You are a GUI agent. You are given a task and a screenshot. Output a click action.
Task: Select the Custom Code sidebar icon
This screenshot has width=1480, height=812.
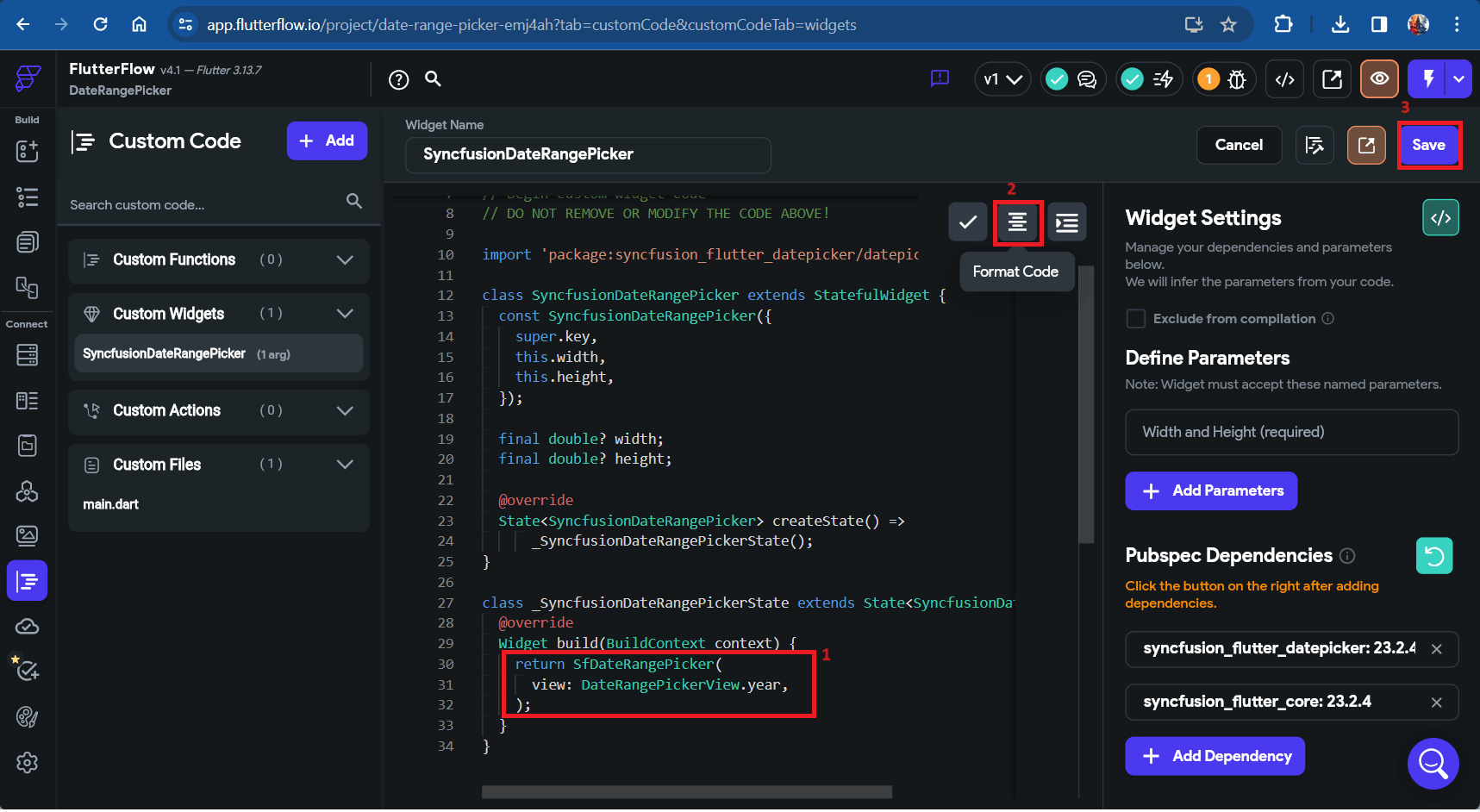point(27,582)
